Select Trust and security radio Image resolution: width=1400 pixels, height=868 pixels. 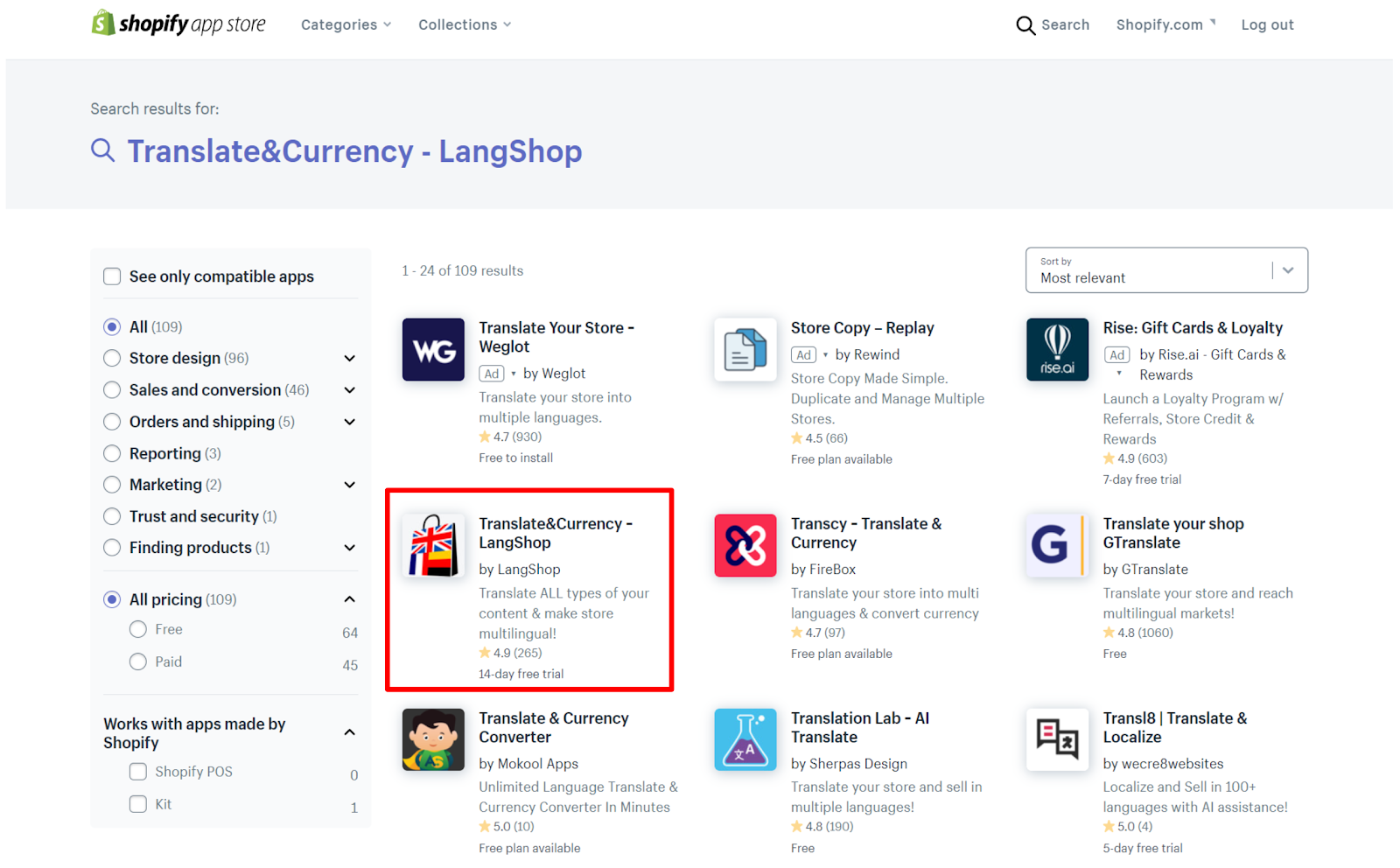click(x=112, y=516)
